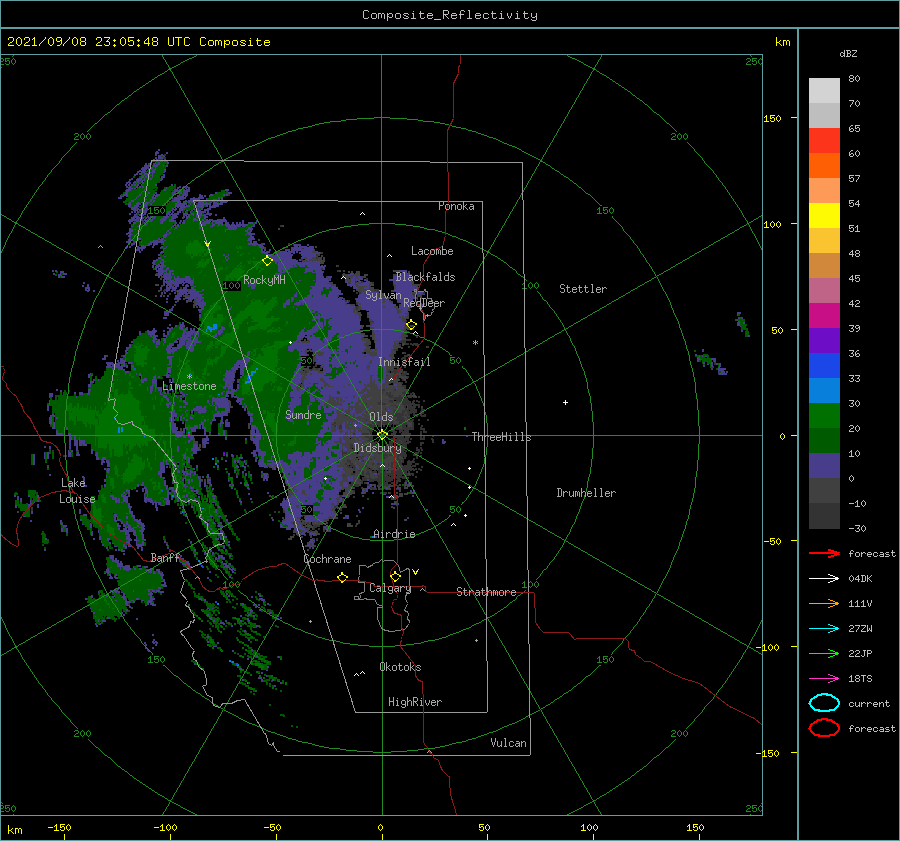The height and width of the screenshot is (841, 900).
Task: Click the Blackfalds town label
Action: coord(425,277)
